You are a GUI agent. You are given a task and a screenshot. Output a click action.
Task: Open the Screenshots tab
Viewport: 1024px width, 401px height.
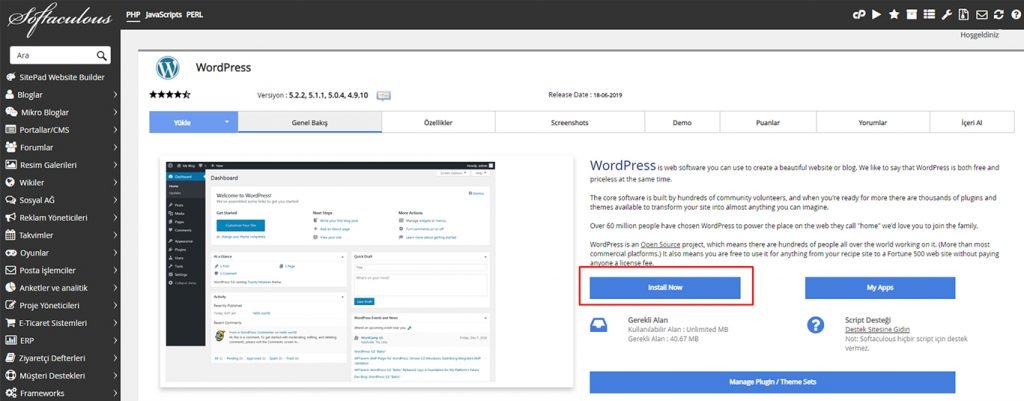click(x=569, y=122)
